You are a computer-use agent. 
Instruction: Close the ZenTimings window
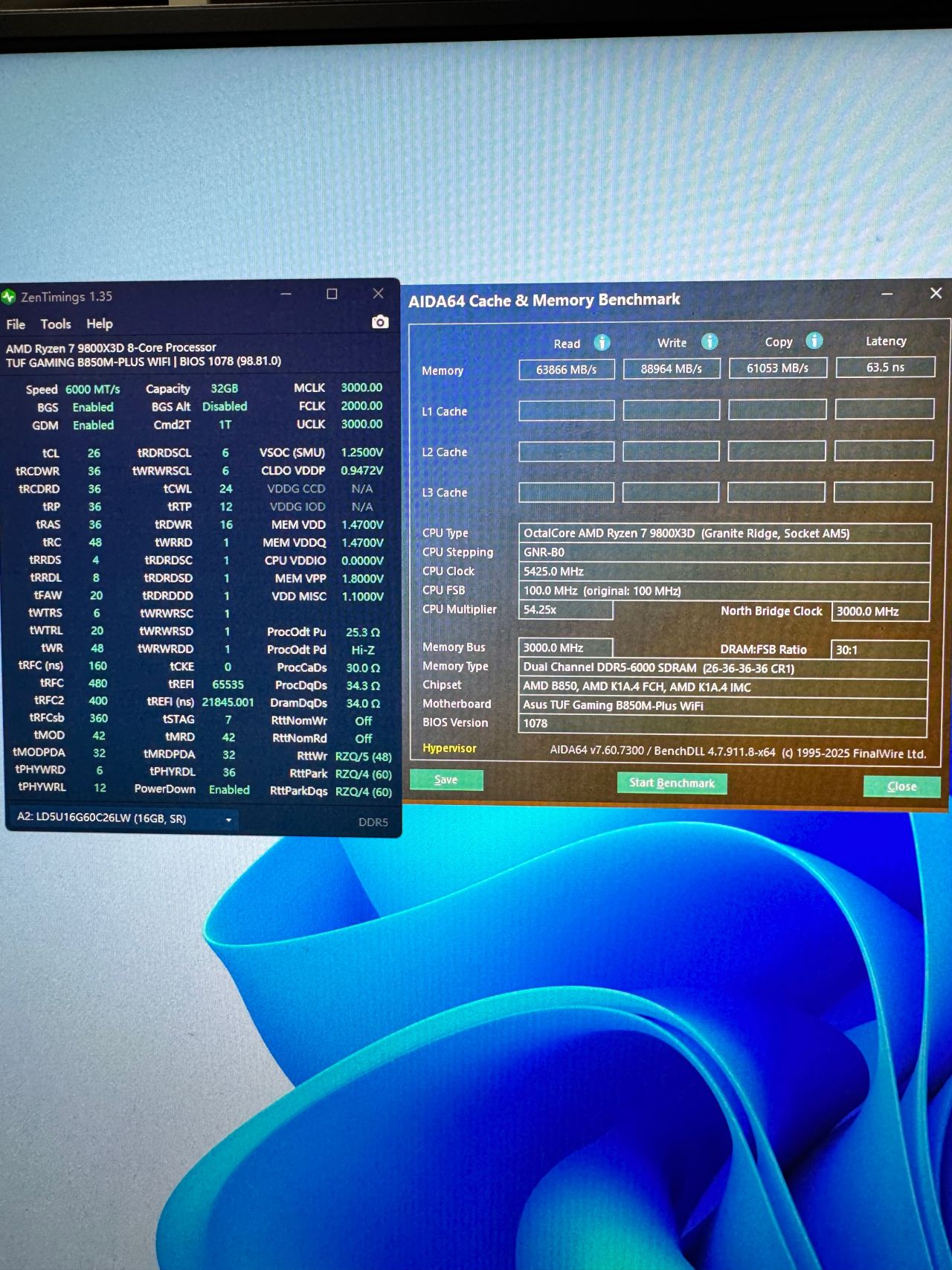378,294
